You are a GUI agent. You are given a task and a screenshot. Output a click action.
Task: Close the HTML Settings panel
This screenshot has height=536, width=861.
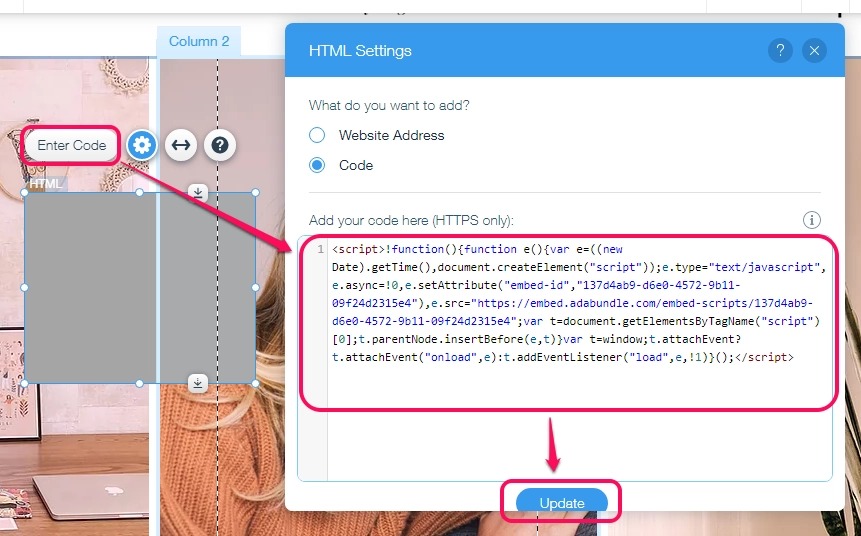814,51
